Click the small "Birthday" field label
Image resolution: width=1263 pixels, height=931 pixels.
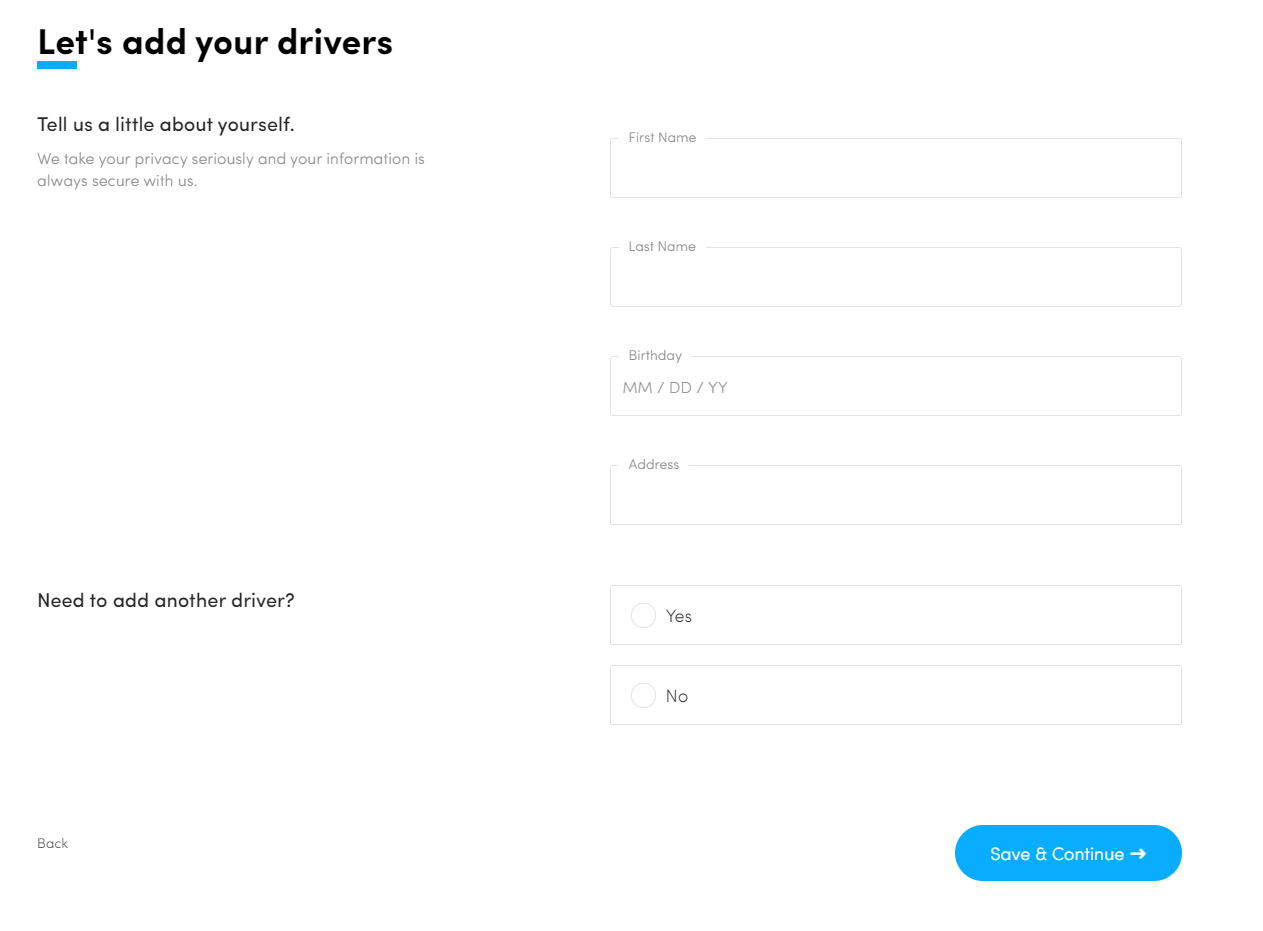(x=655, y=356)
